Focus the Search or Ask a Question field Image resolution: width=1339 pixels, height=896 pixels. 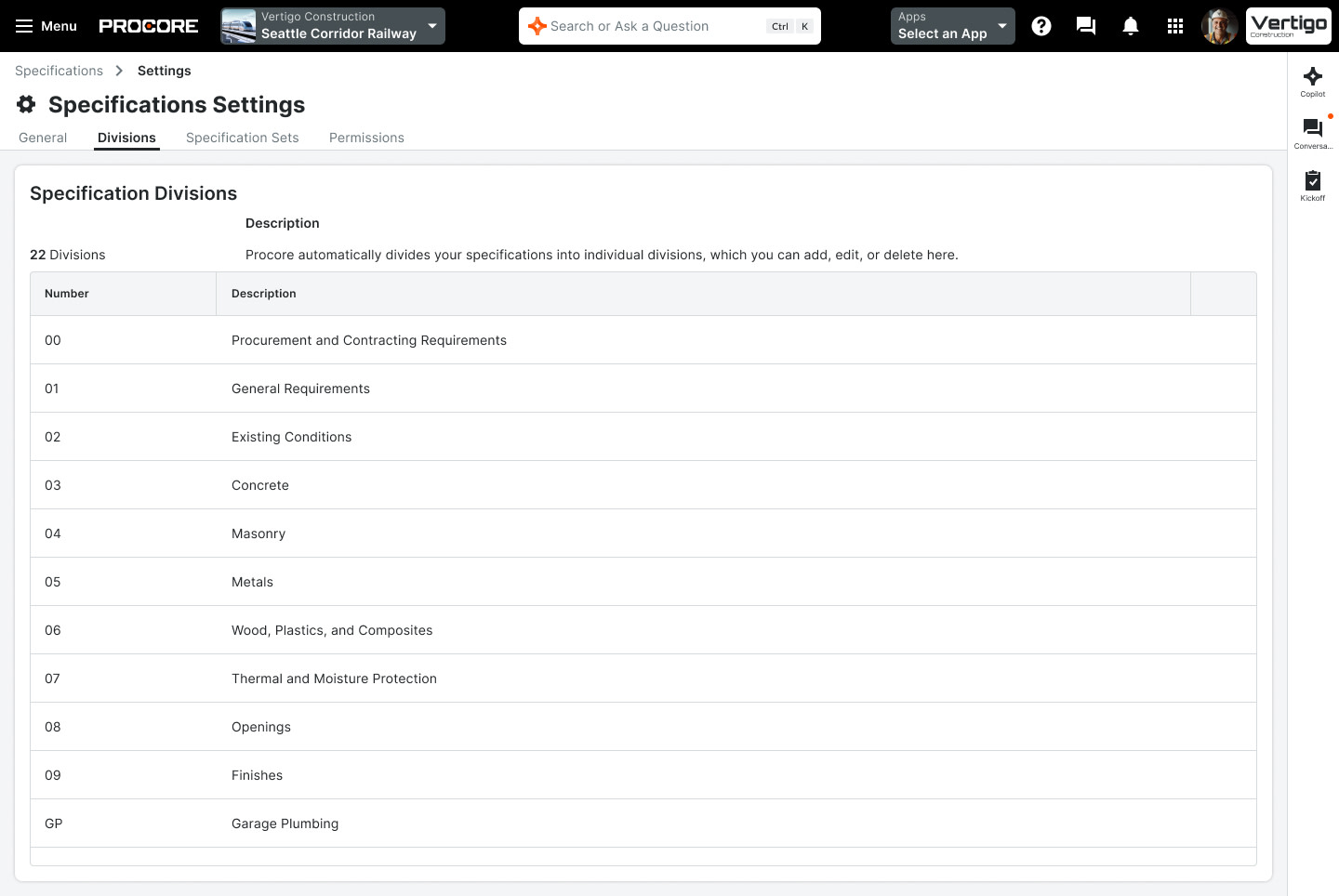pos(669,26)
